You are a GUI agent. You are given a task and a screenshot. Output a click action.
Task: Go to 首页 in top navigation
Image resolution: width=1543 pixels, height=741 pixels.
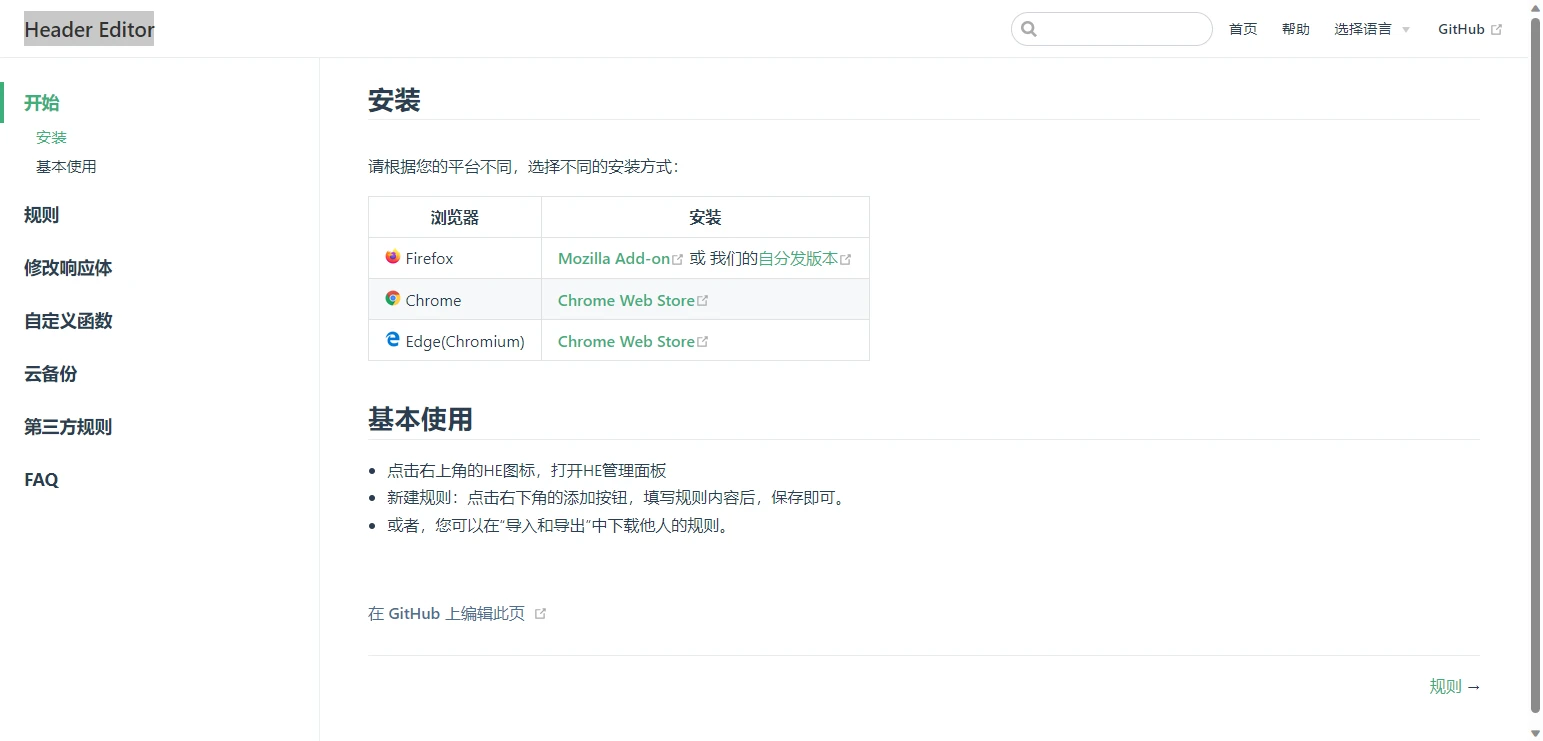1243,29
